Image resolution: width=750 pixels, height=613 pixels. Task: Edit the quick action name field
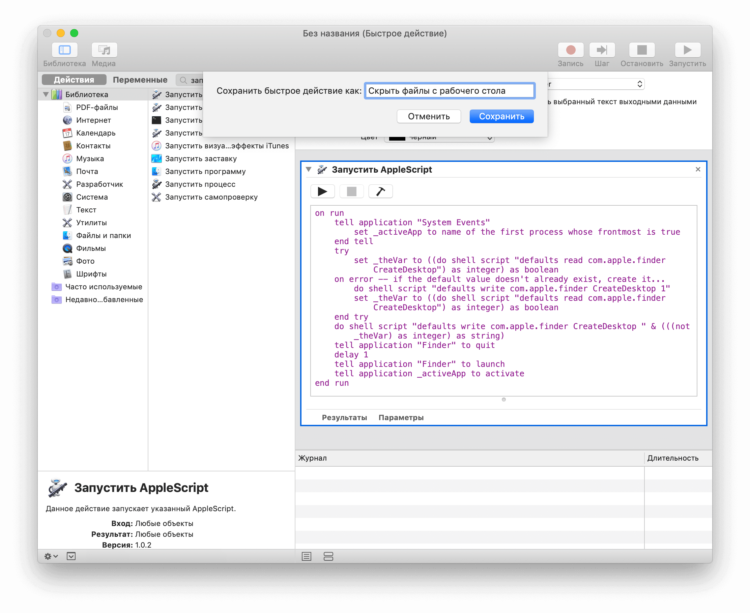(450, 91)
